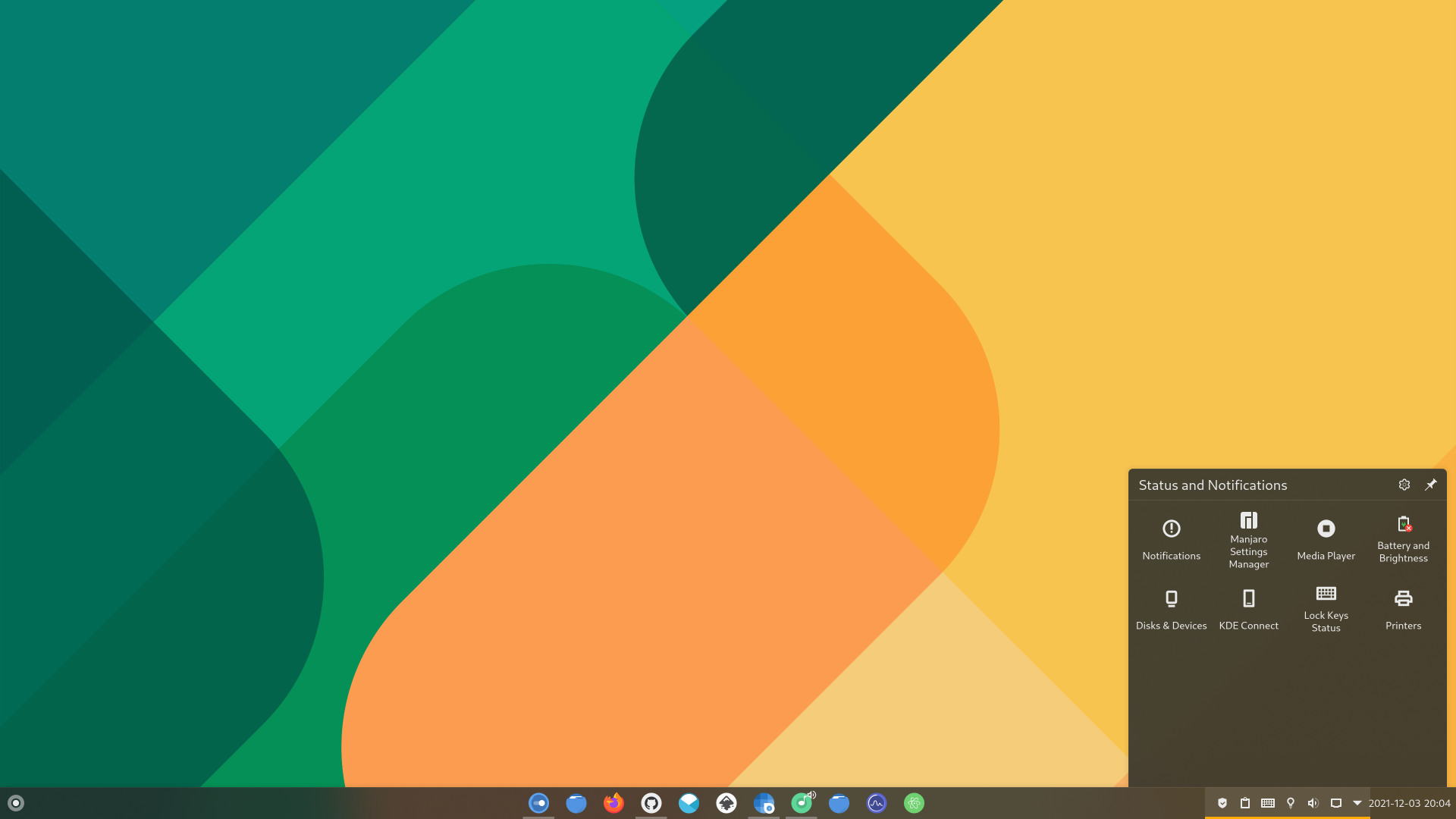Toggle Night Color via the lightbulb tray icon
The image size is (1456, 819).
coord(1291,803)
